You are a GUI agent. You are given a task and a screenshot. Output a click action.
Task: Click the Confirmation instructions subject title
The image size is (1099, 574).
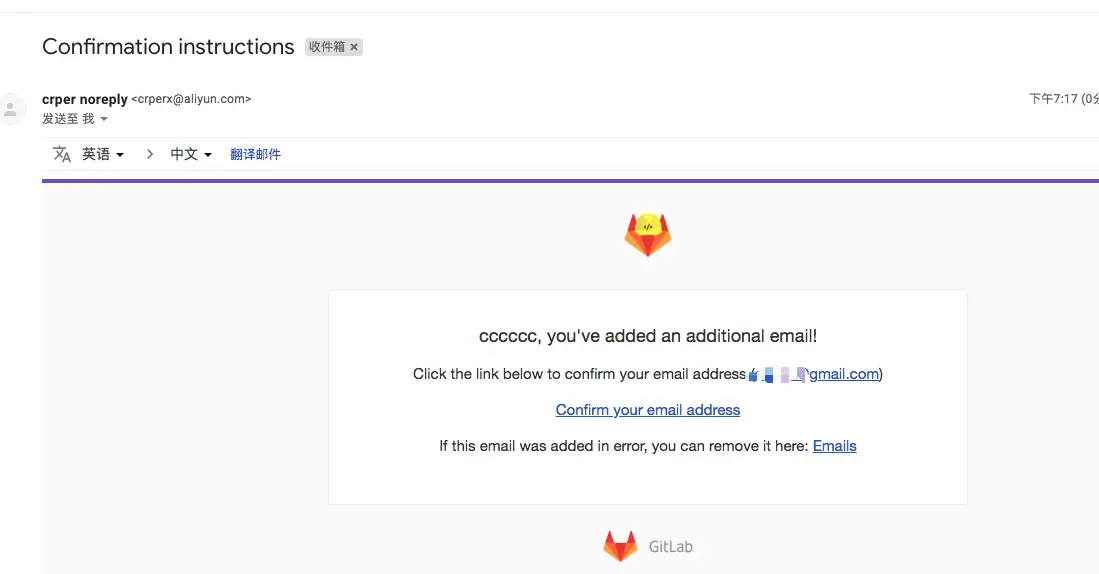point(168,47)
